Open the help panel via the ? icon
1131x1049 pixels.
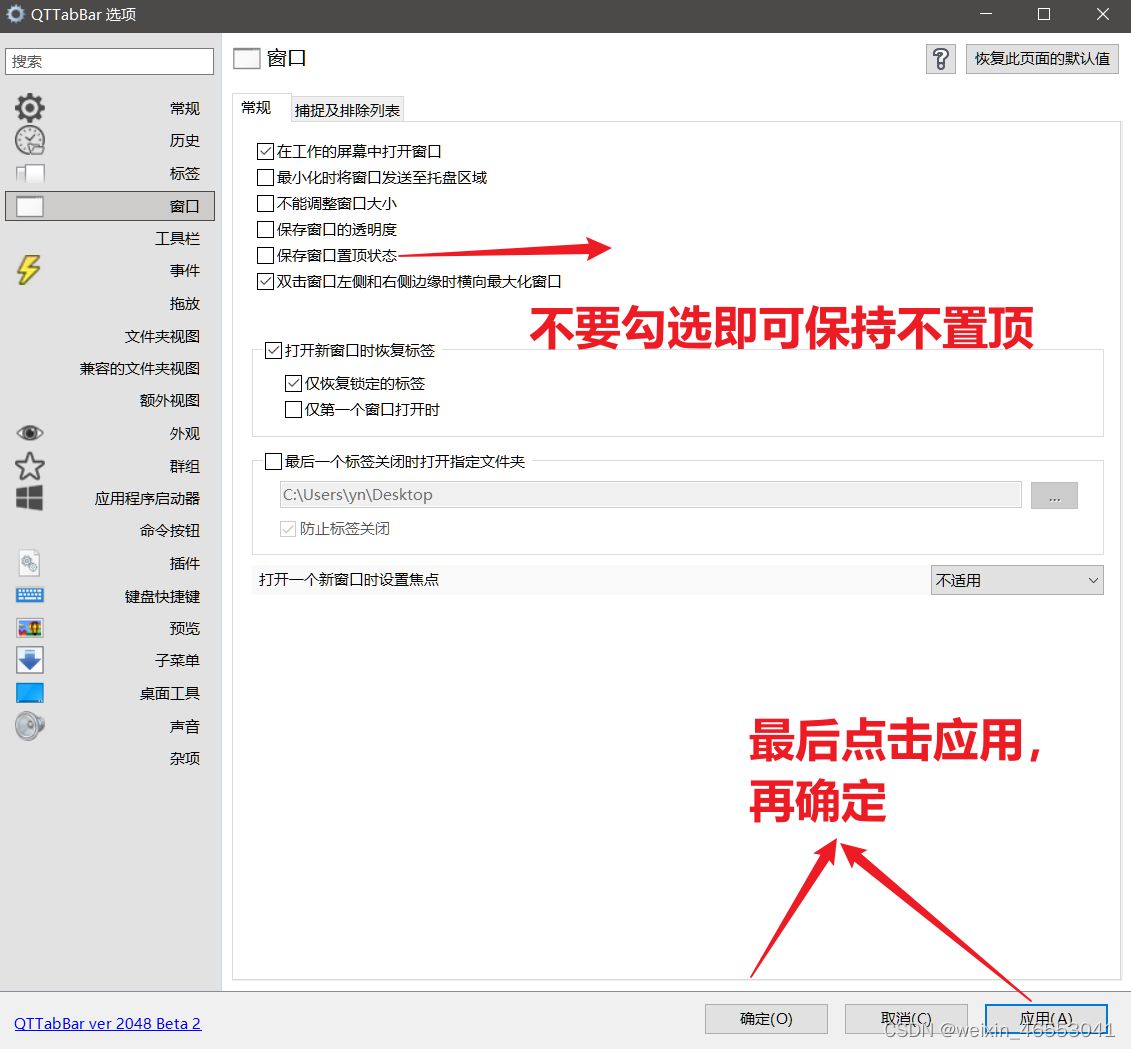(x=940, y=59)
